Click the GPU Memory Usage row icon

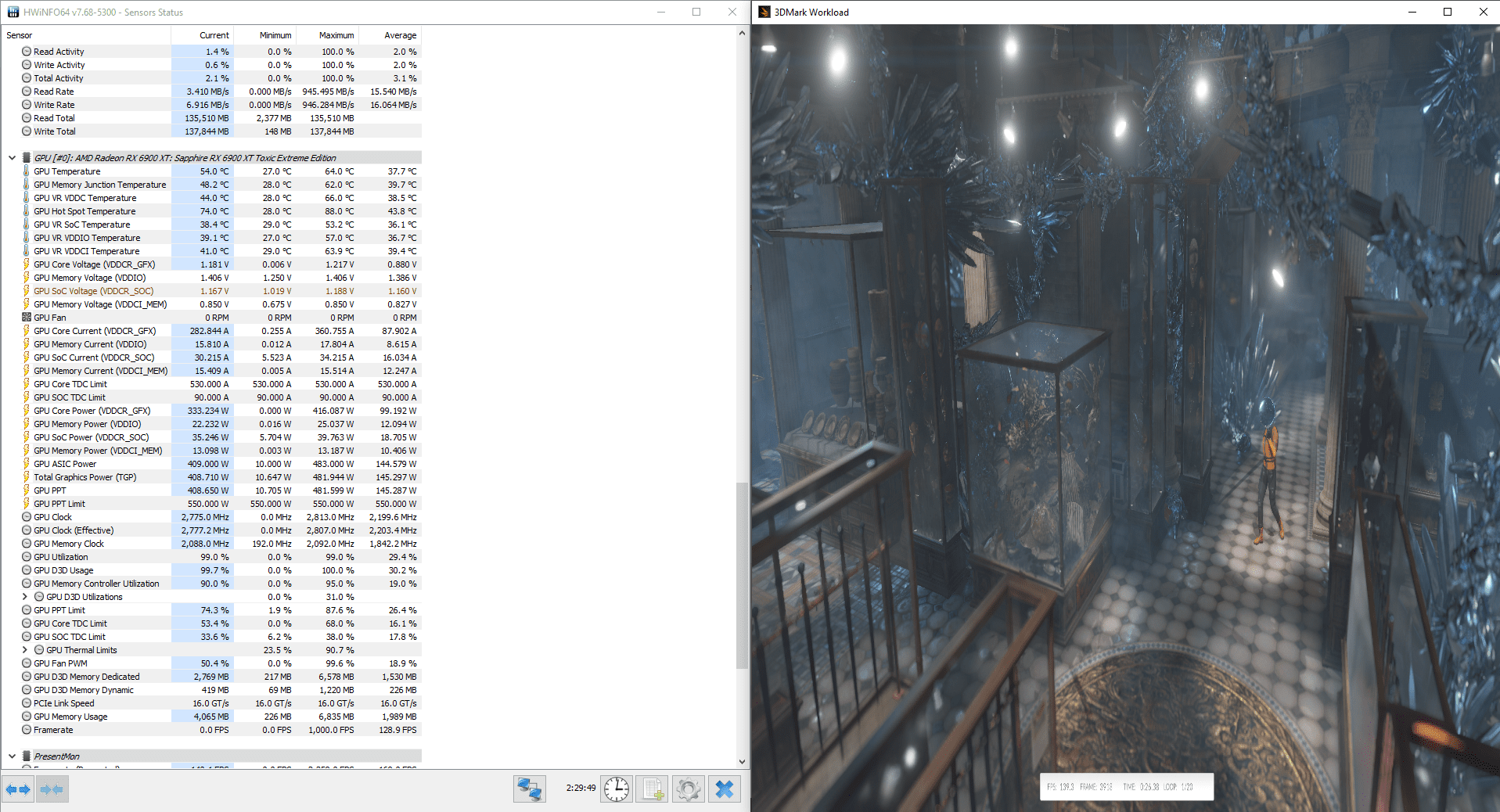pos(27,717)
